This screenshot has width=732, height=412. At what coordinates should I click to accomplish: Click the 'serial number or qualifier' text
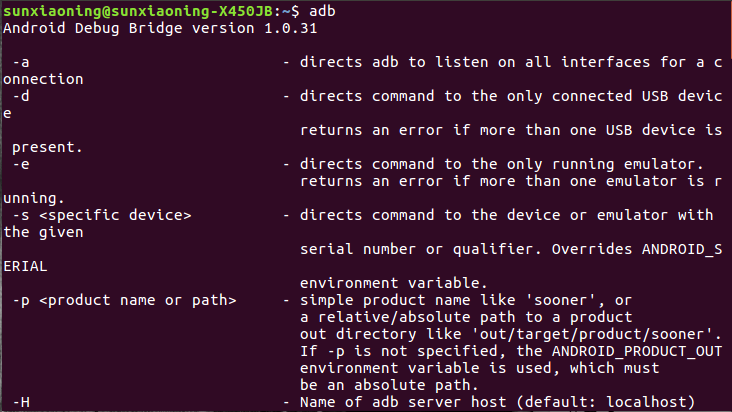pyautogui.click(x=409, y=249)
